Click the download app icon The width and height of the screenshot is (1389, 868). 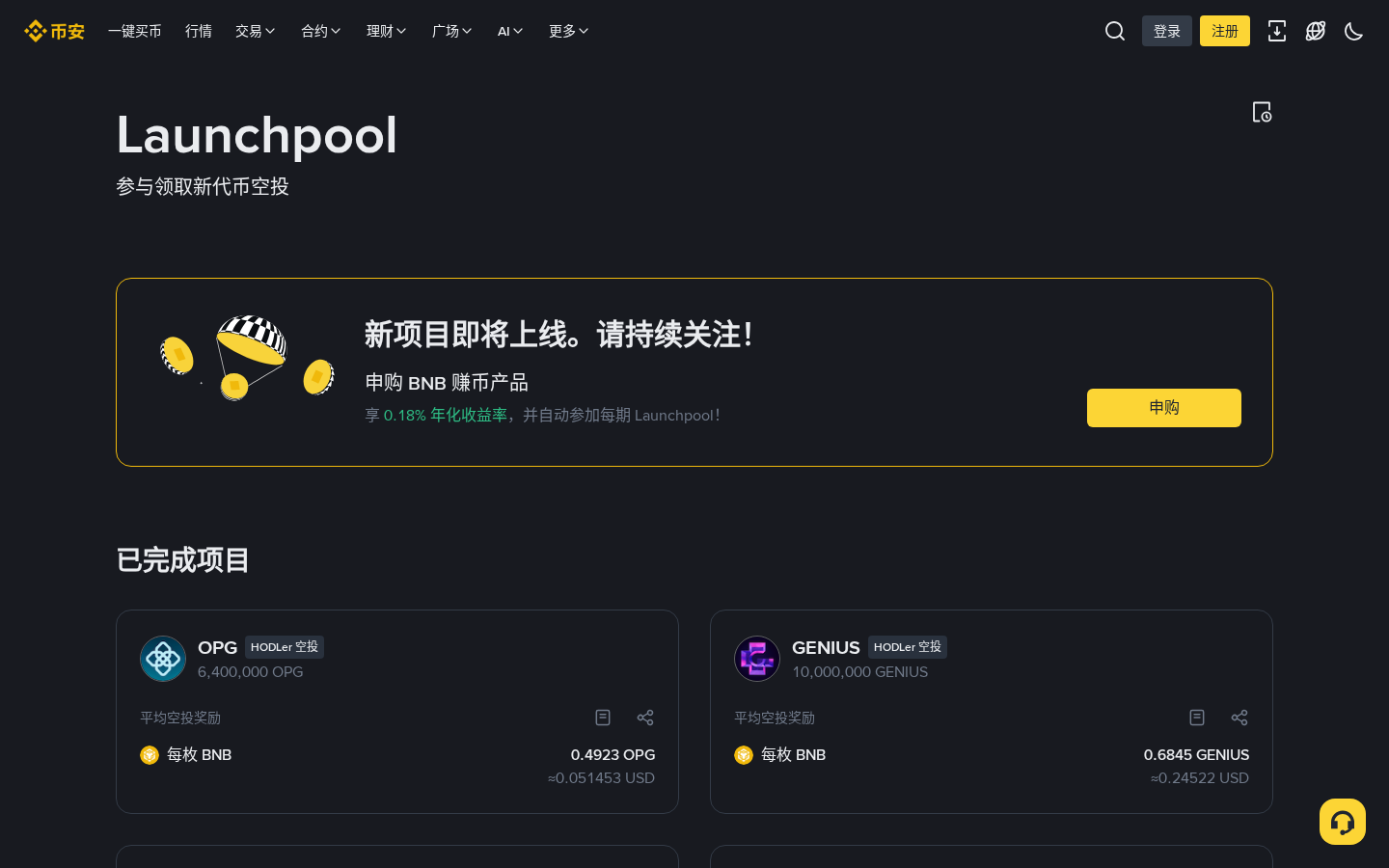tap(1277, 31)
